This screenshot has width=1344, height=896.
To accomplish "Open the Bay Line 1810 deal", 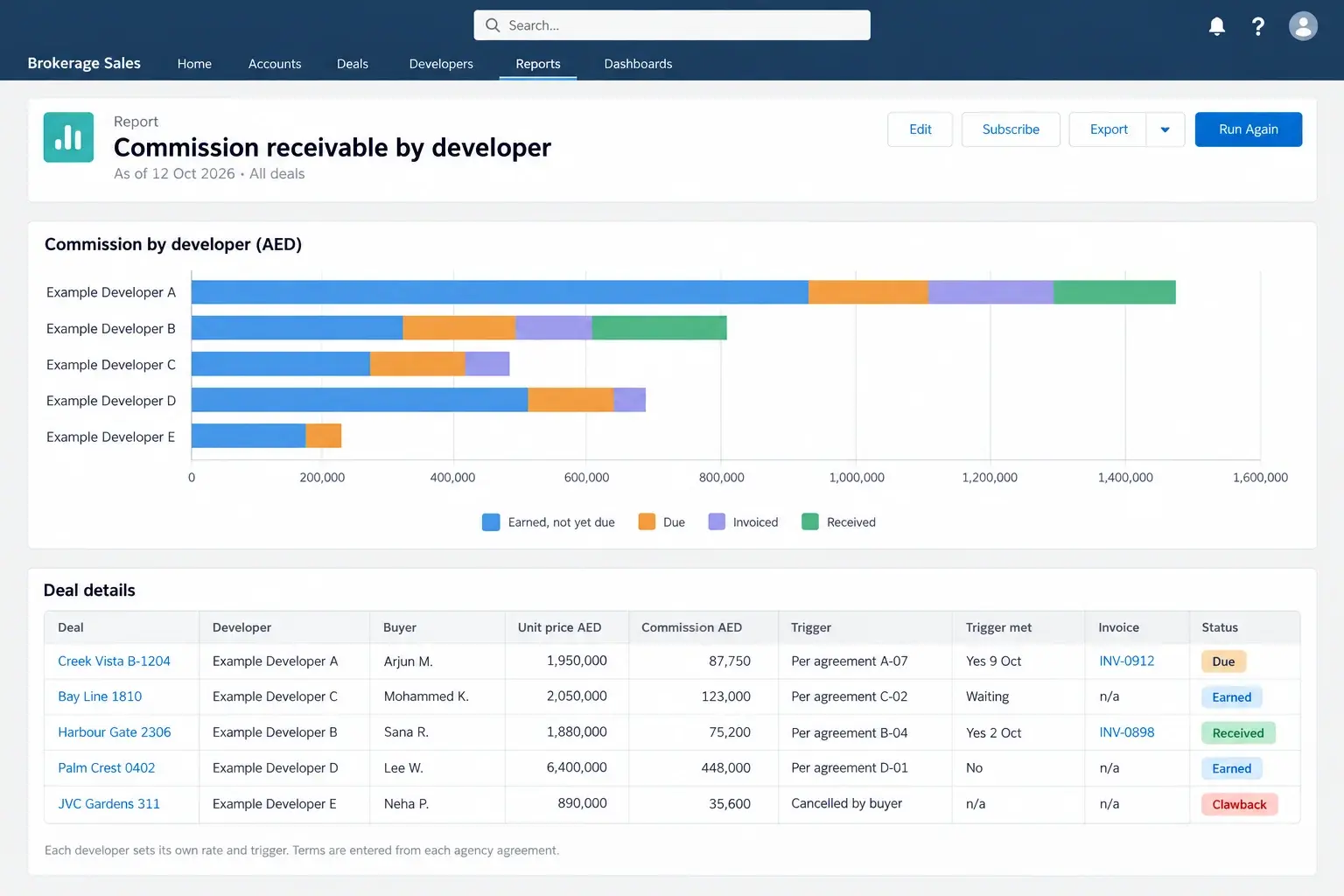I will pyautogui.click(x=100, y=696).
